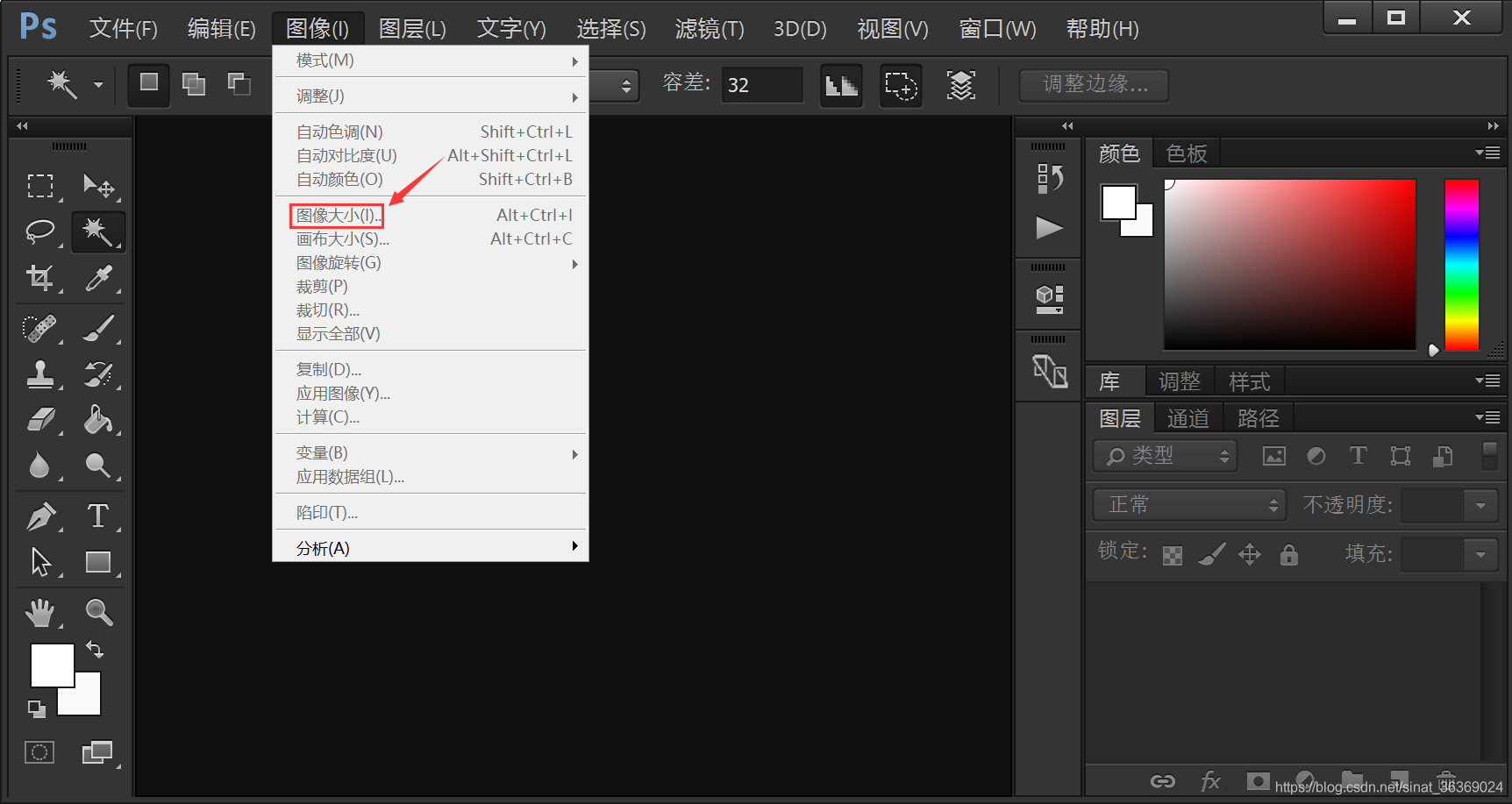Select the Dodge tool
Viewport: 1512px width, 804px height.
(x=98, y=466)
